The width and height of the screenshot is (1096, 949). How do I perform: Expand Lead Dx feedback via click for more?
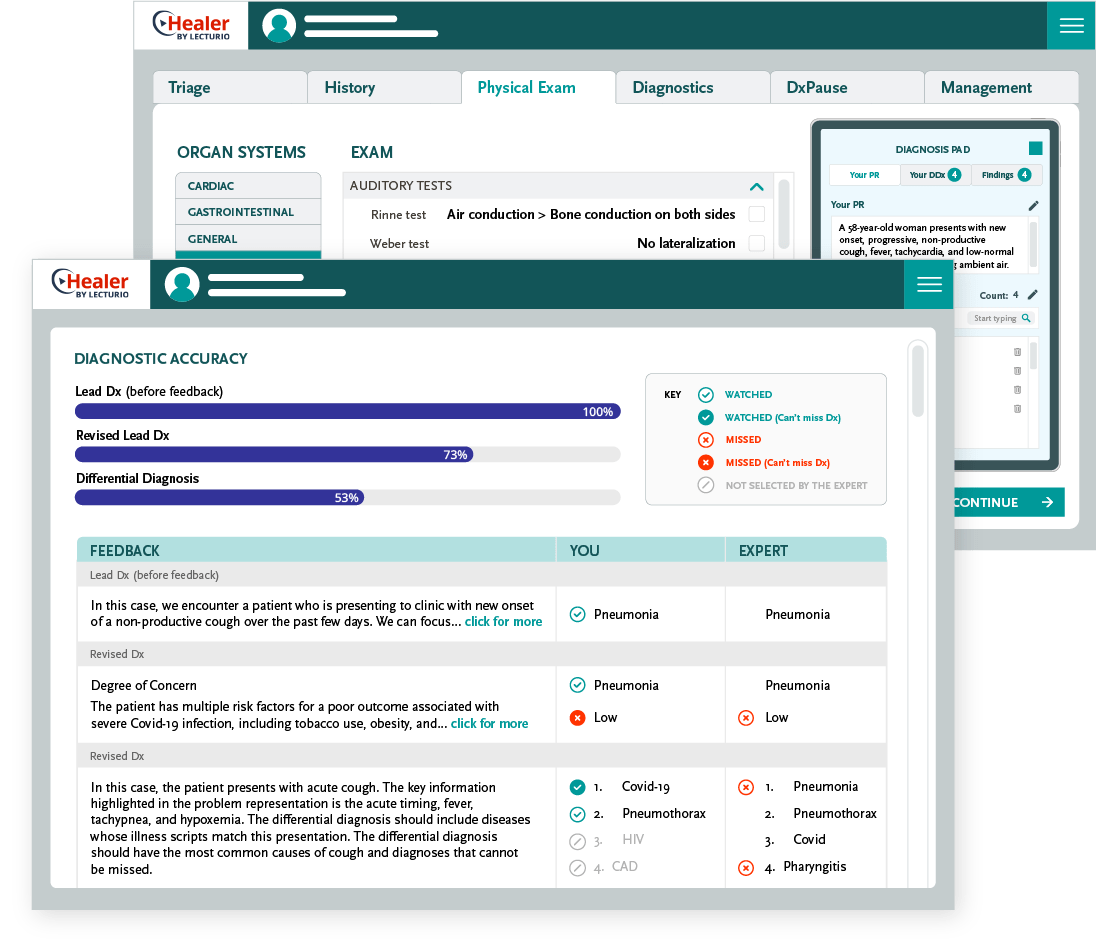click(503, 621)
